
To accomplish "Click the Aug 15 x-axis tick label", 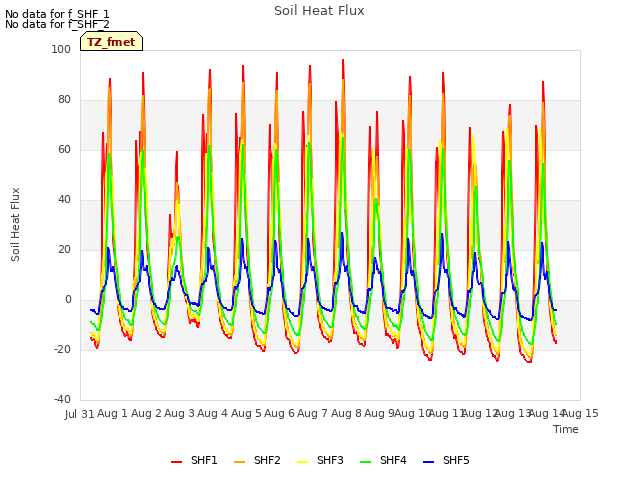I will click(580, 413).
